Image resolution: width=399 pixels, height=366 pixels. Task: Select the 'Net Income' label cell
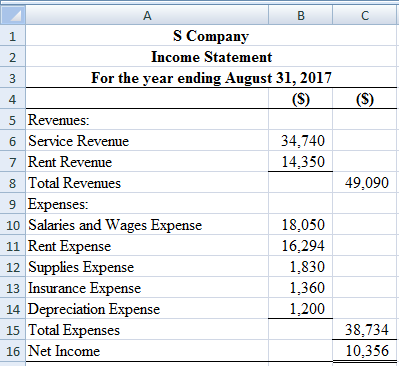click(x=147, y=351)
